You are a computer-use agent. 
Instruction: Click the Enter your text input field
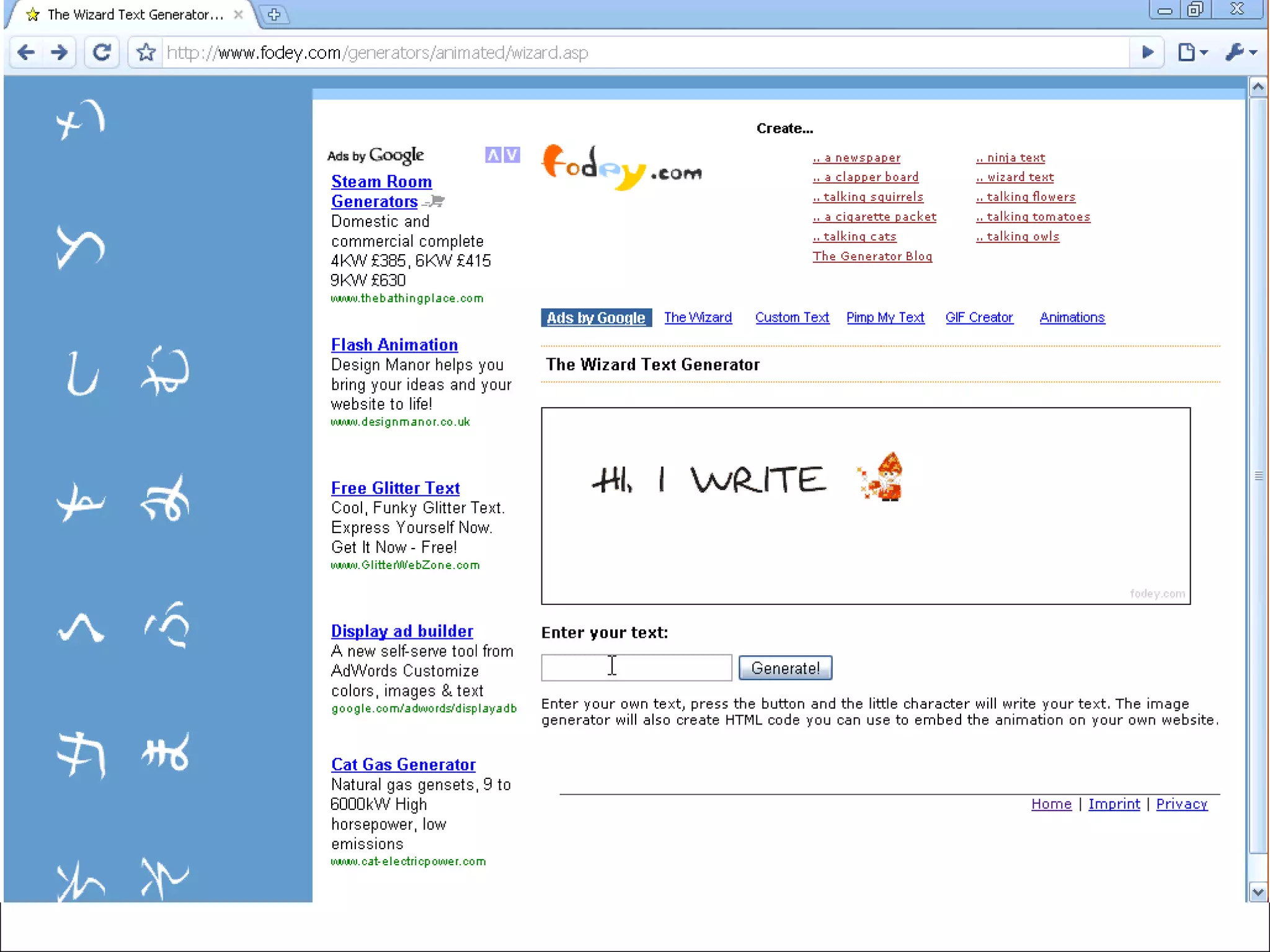point(636,668)
